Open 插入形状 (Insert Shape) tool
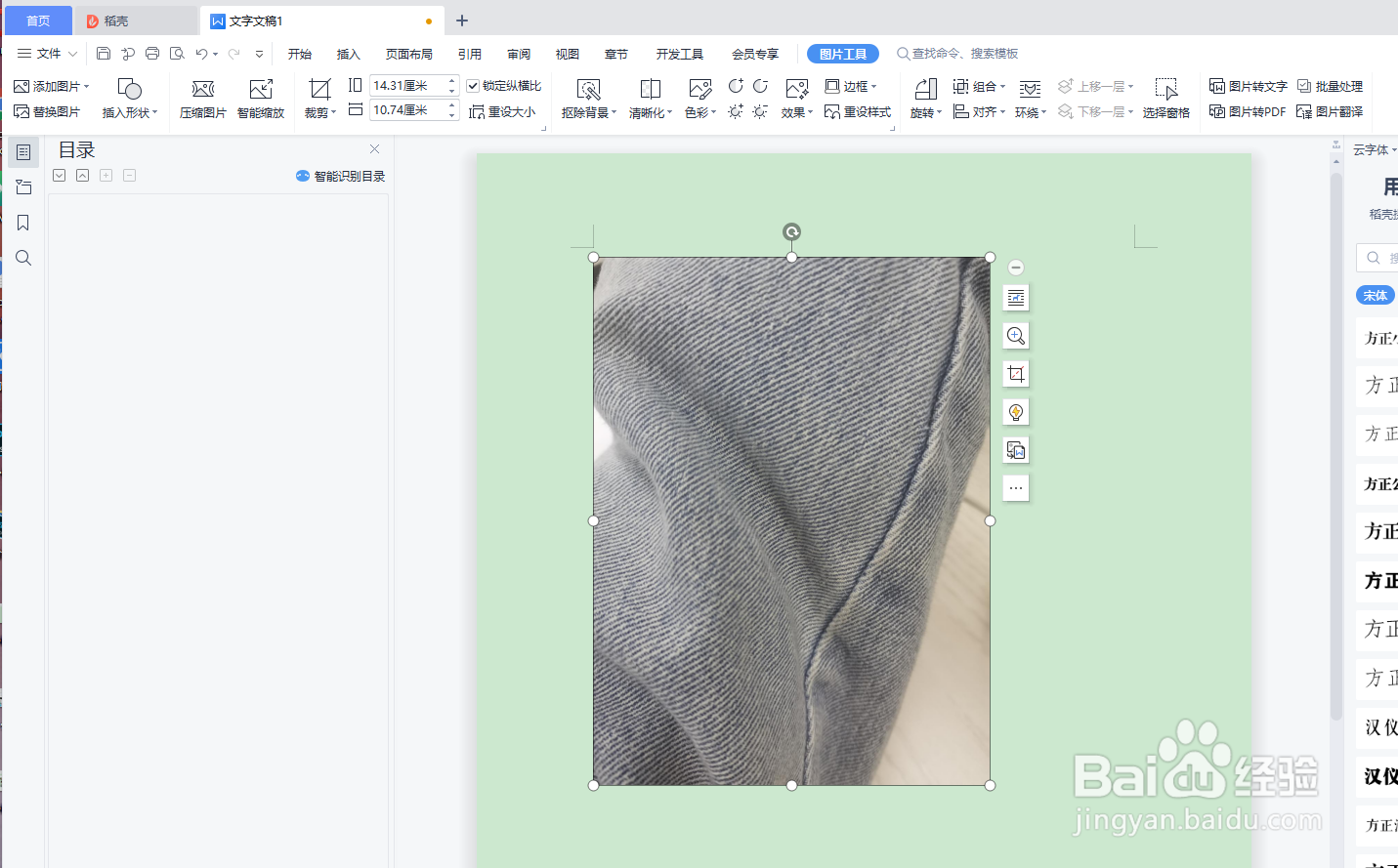Viewport: 1398px width, 868px height. [x=129, y=100]
